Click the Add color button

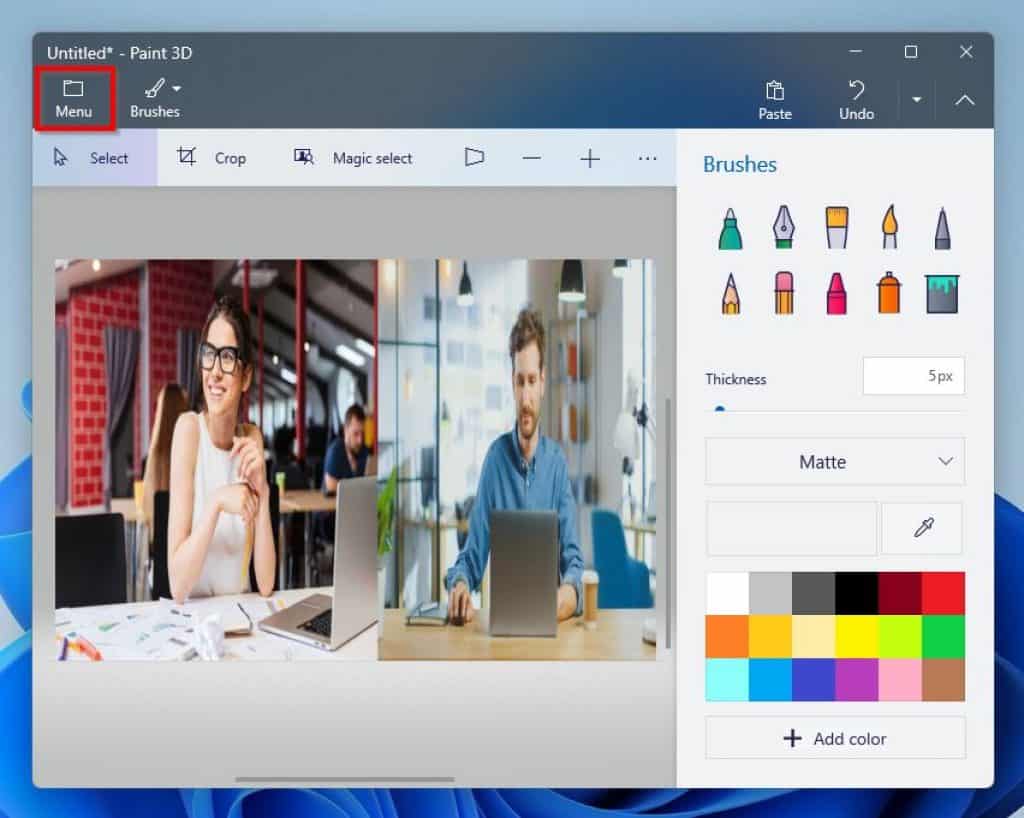(x=835, y=738)
